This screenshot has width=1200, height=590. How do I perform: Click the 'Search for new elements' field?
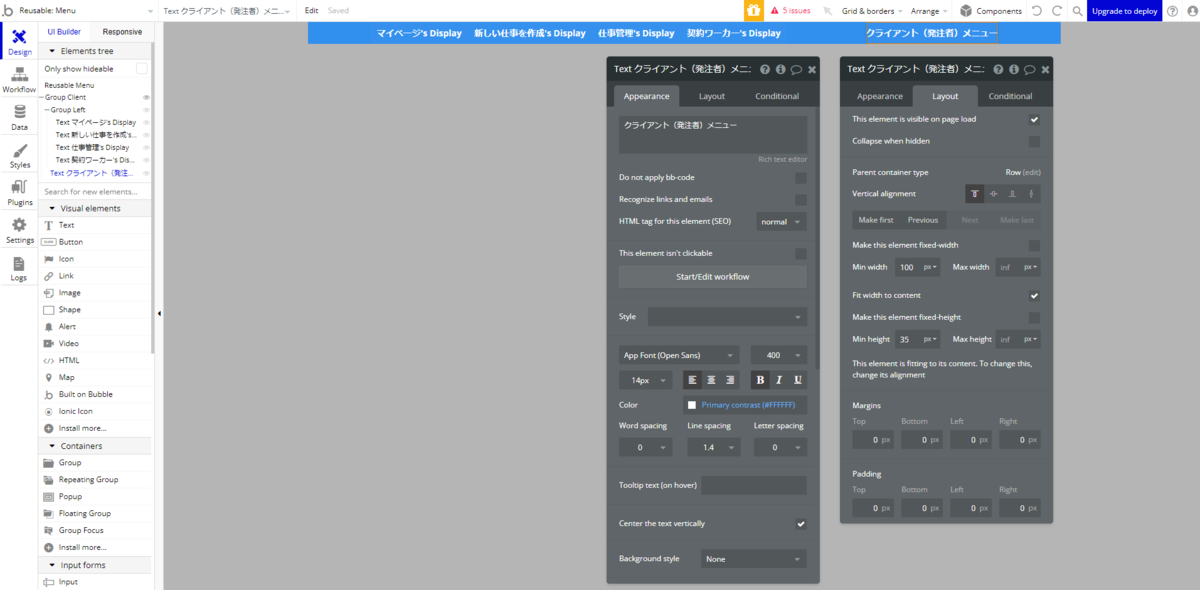(x=96, y=191)
